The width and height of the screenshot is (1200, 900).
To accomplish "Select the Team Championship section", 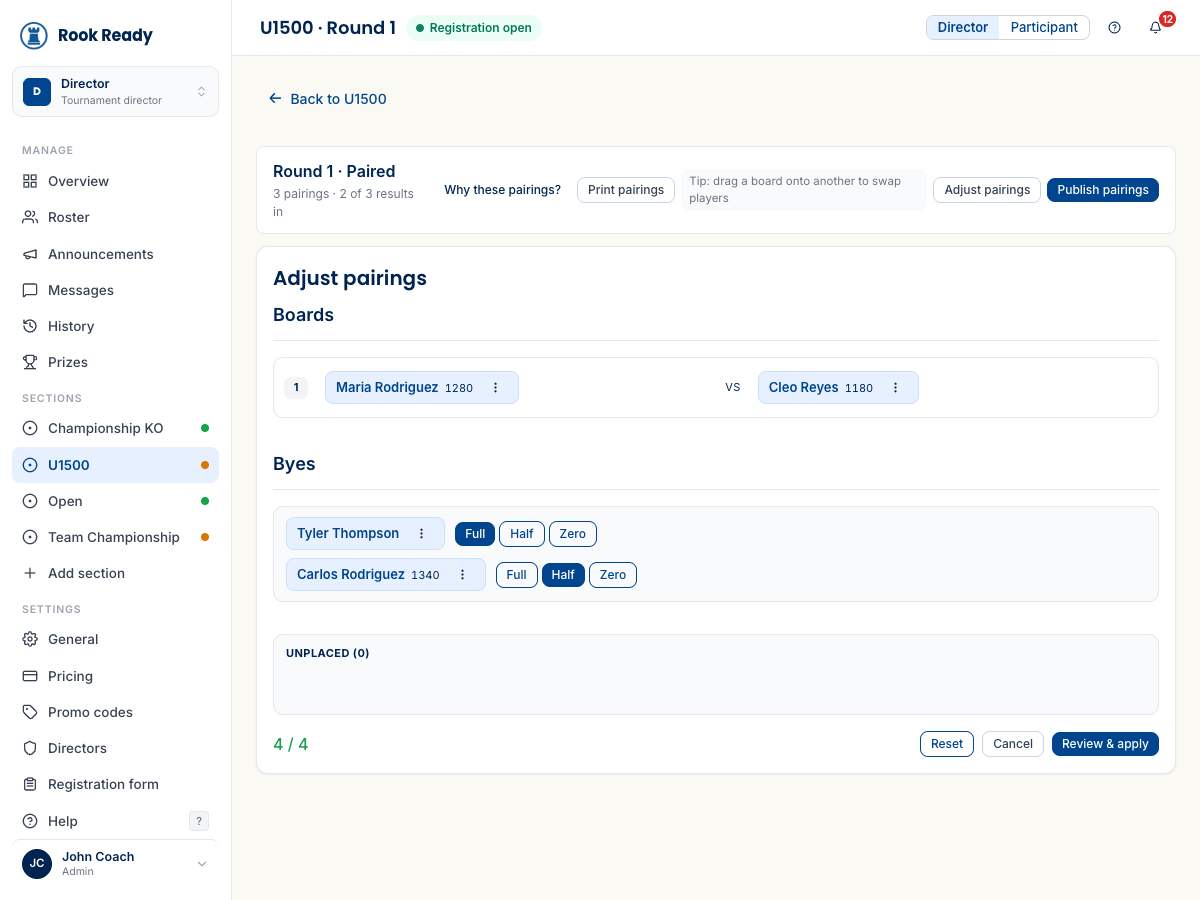I will pos(115,537).
